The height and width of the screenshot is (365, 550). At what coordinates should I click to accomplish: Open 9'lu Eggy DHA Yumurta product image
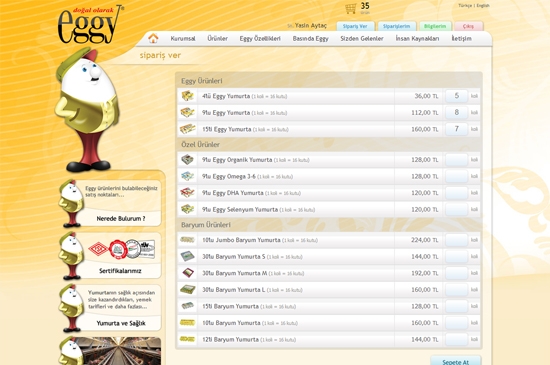coord(188,192)
